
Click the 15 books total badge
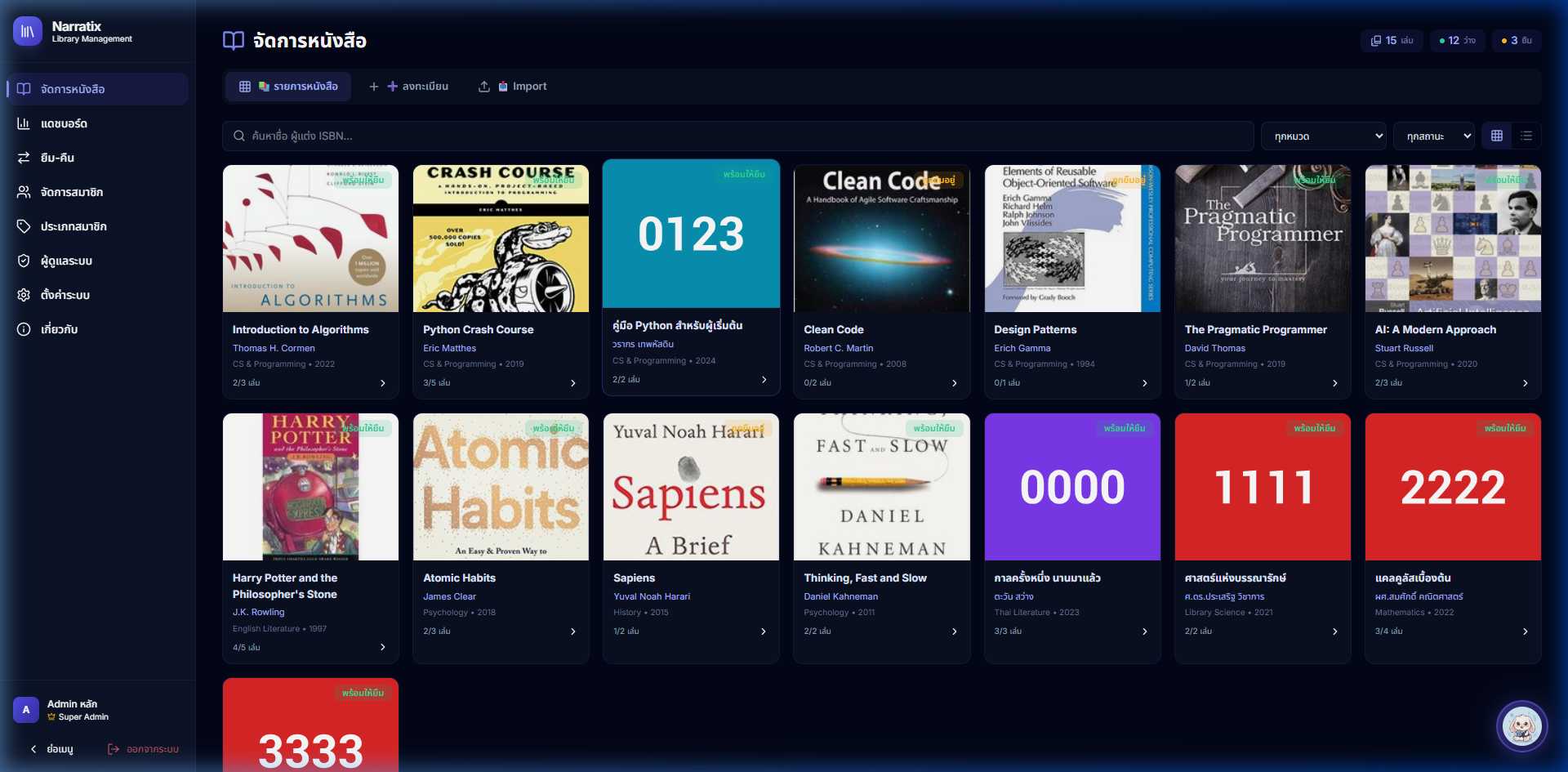[x=1392, y=41]
